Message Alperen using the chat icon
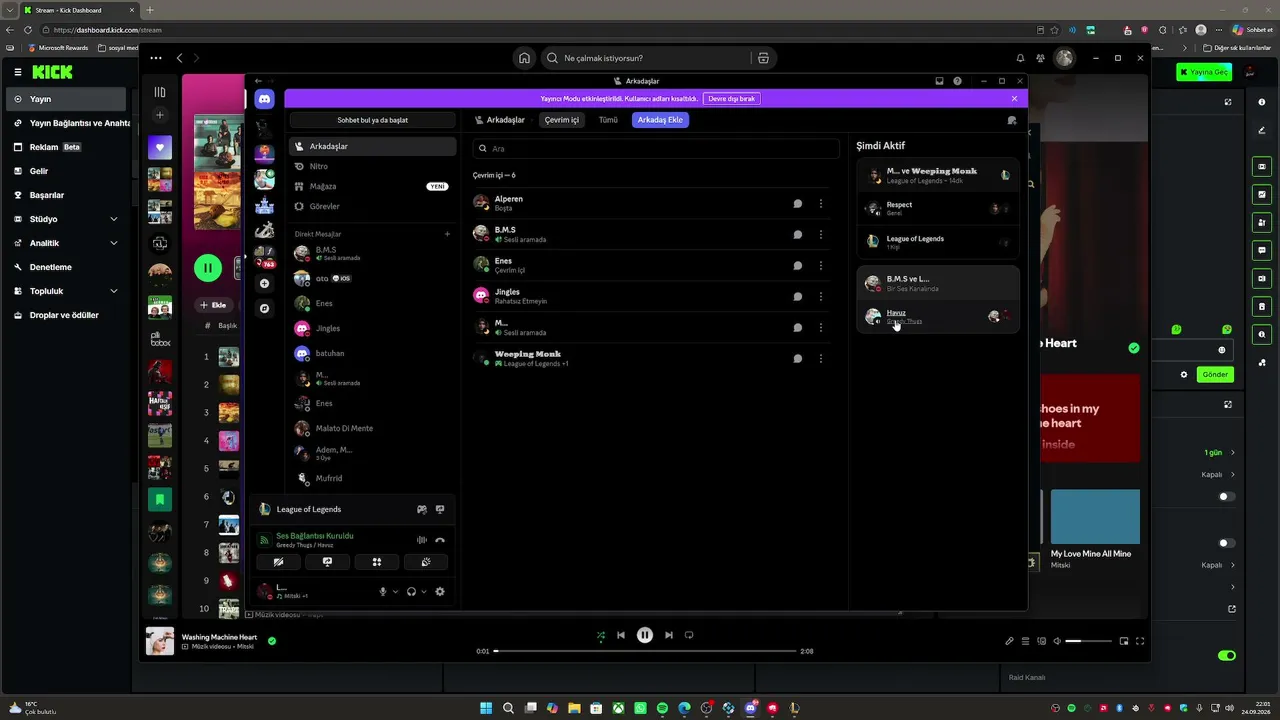The width and height of the screenshot is (1280, 720). [x=798, y=203]
